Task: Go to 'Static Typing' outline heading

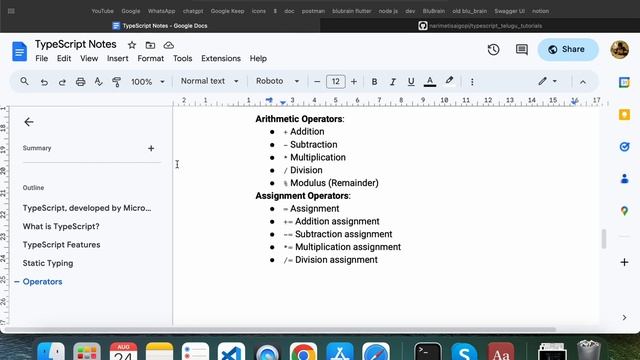Action: (x=48, y=263)
